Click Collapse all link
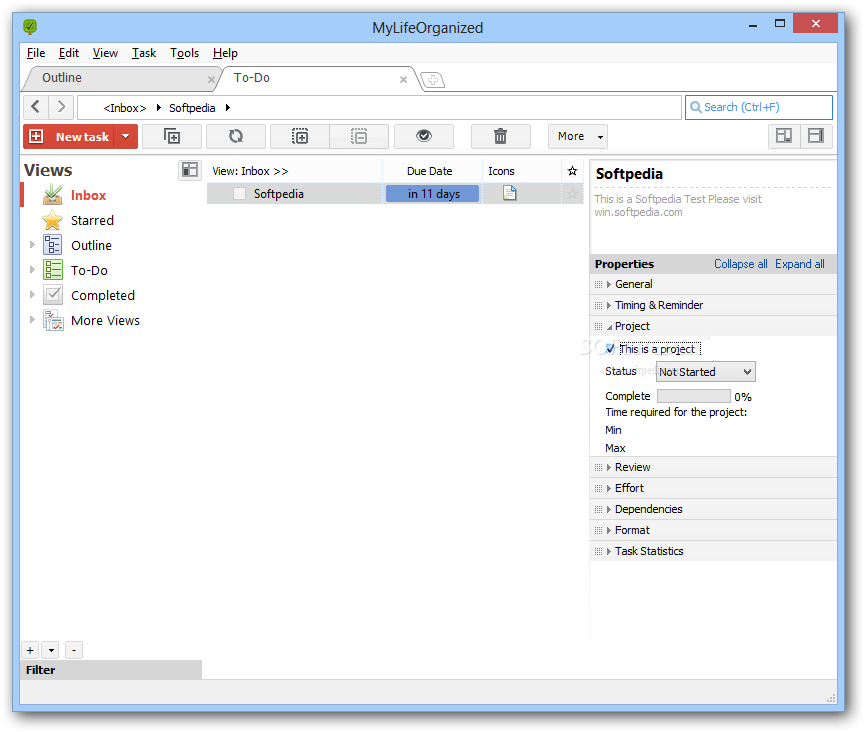Viewport: 865px width, 732px height. (x=740, y=264)
